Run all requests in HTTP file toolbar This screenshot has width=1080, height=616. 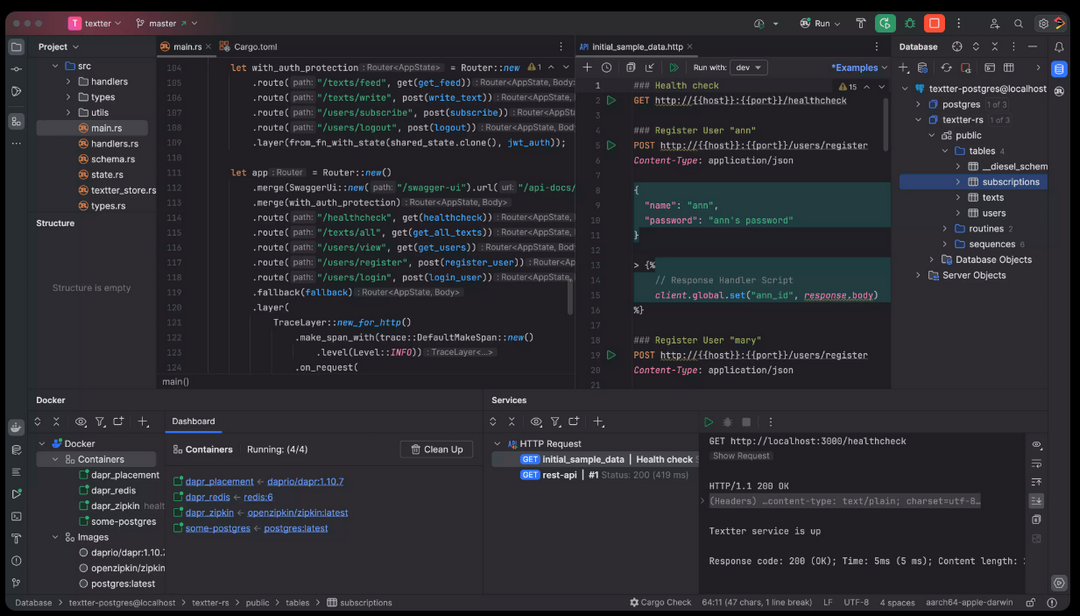(x=674, y=68)
